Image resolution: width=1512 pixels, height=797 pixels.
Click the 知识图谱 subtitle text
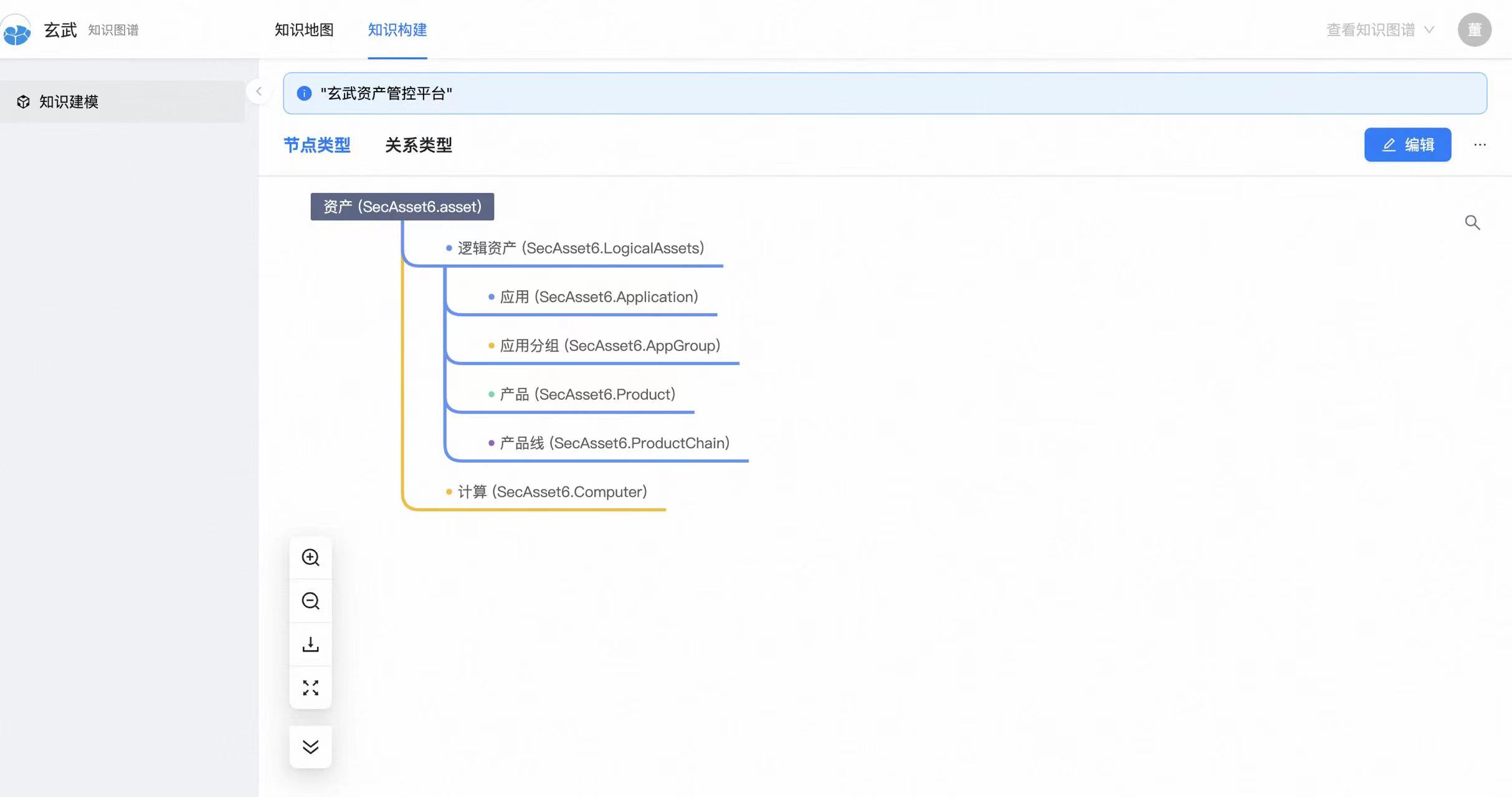click(113, 30)
